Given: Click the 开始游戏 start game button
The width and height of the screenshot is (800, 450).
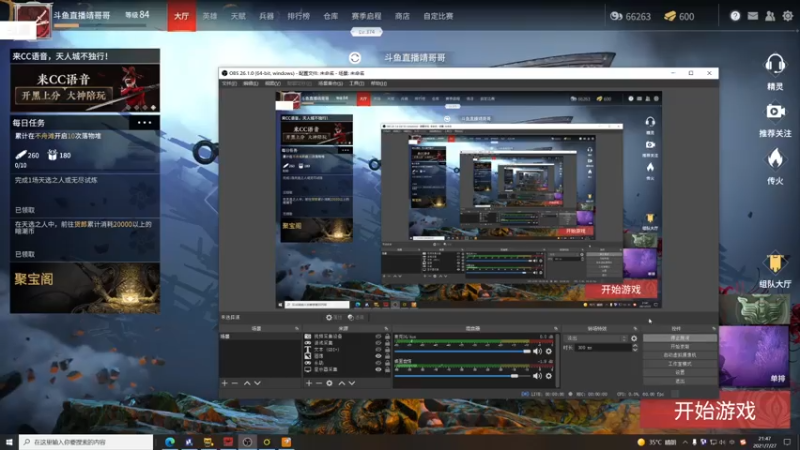Looking at the screenshot, I should tap(715, 411).
